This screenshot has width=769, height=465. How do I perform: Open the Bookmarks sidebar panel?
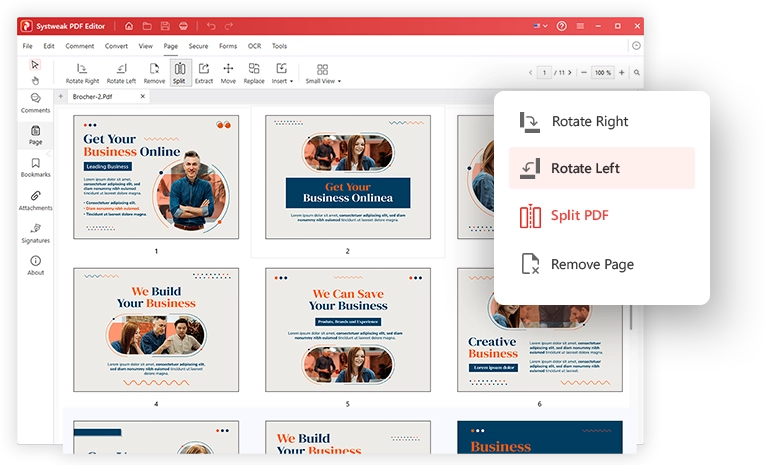point(35,168)
